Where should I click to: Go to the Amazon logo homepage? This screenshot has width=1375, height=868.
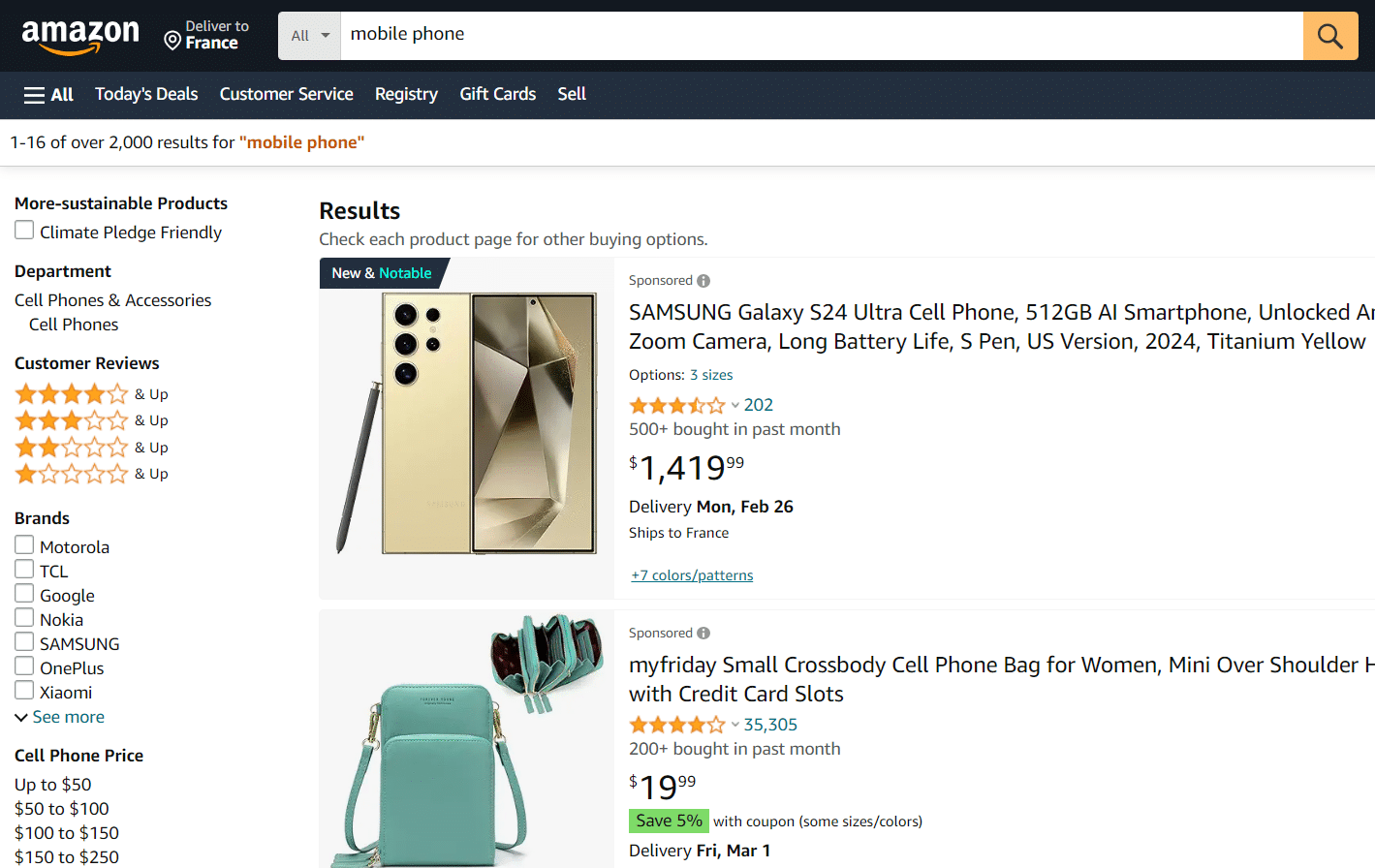[x=80, y=36]
